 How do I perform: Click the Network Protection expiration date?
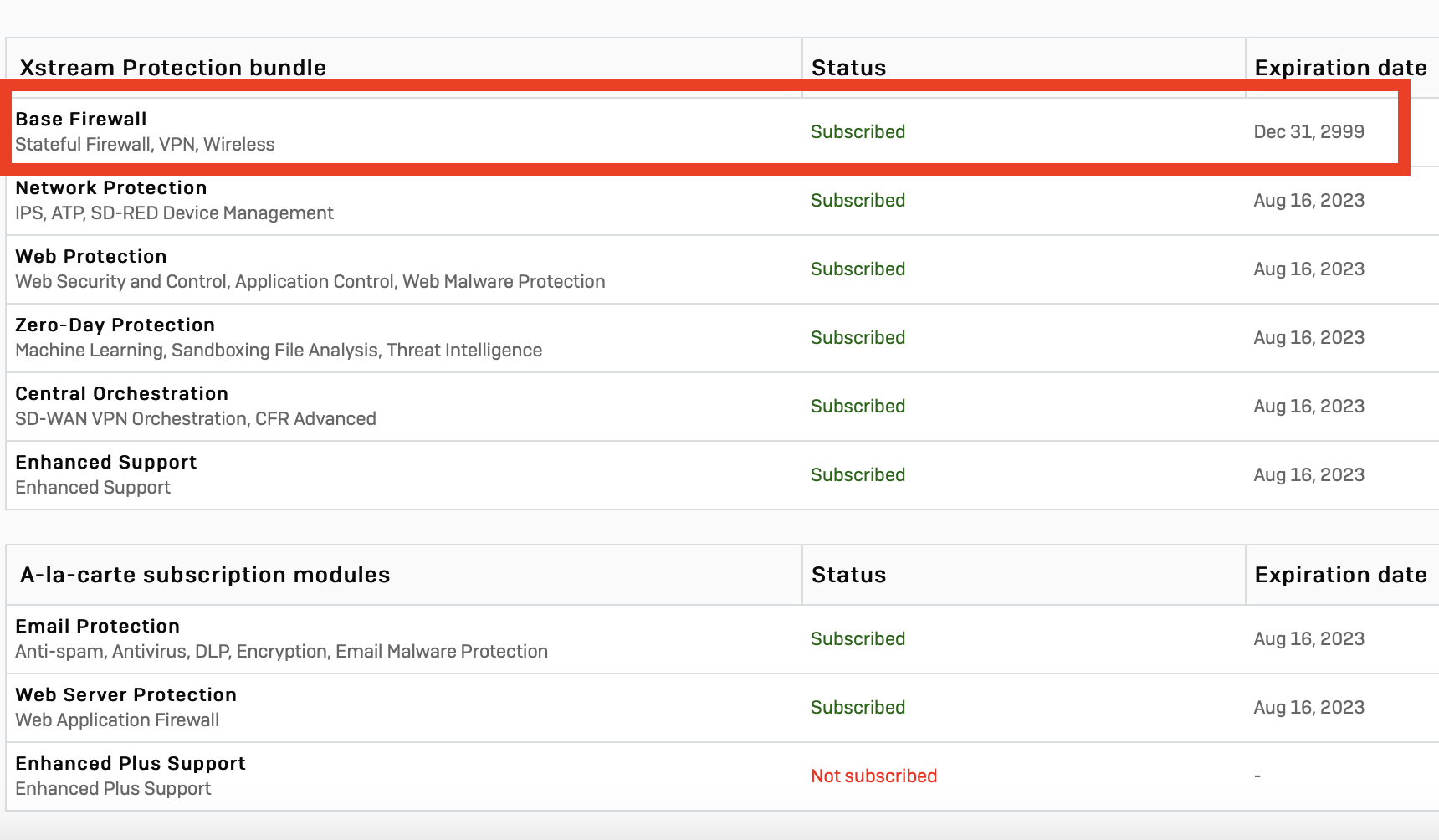[1309, 200]
